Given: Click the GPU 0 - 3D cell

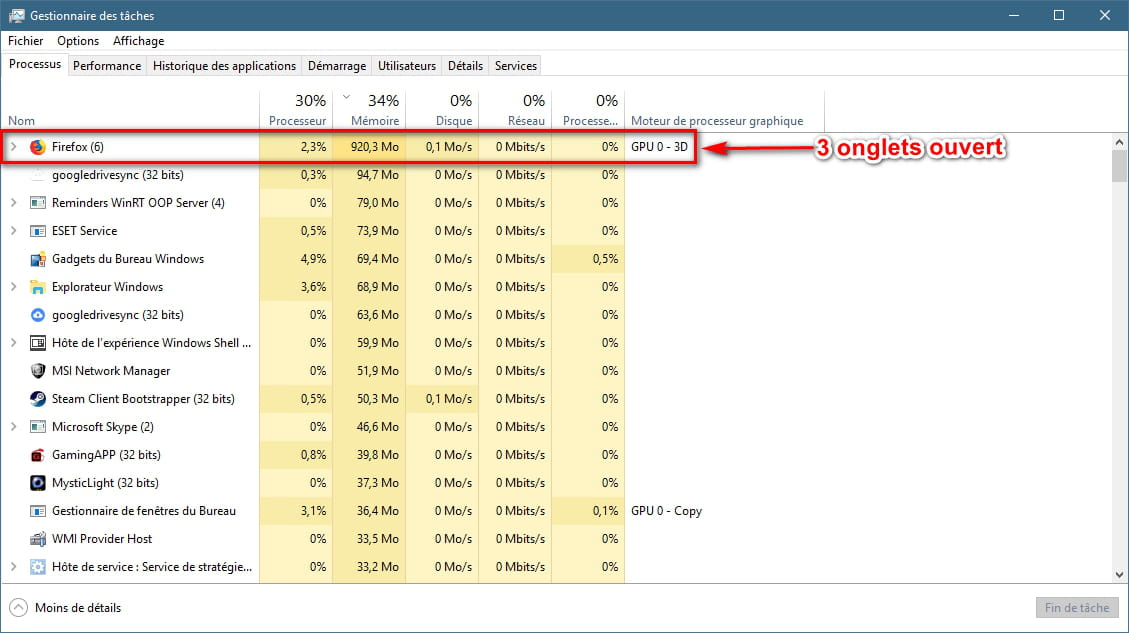Looking at the screenshot, I should (x=659, y=147).
